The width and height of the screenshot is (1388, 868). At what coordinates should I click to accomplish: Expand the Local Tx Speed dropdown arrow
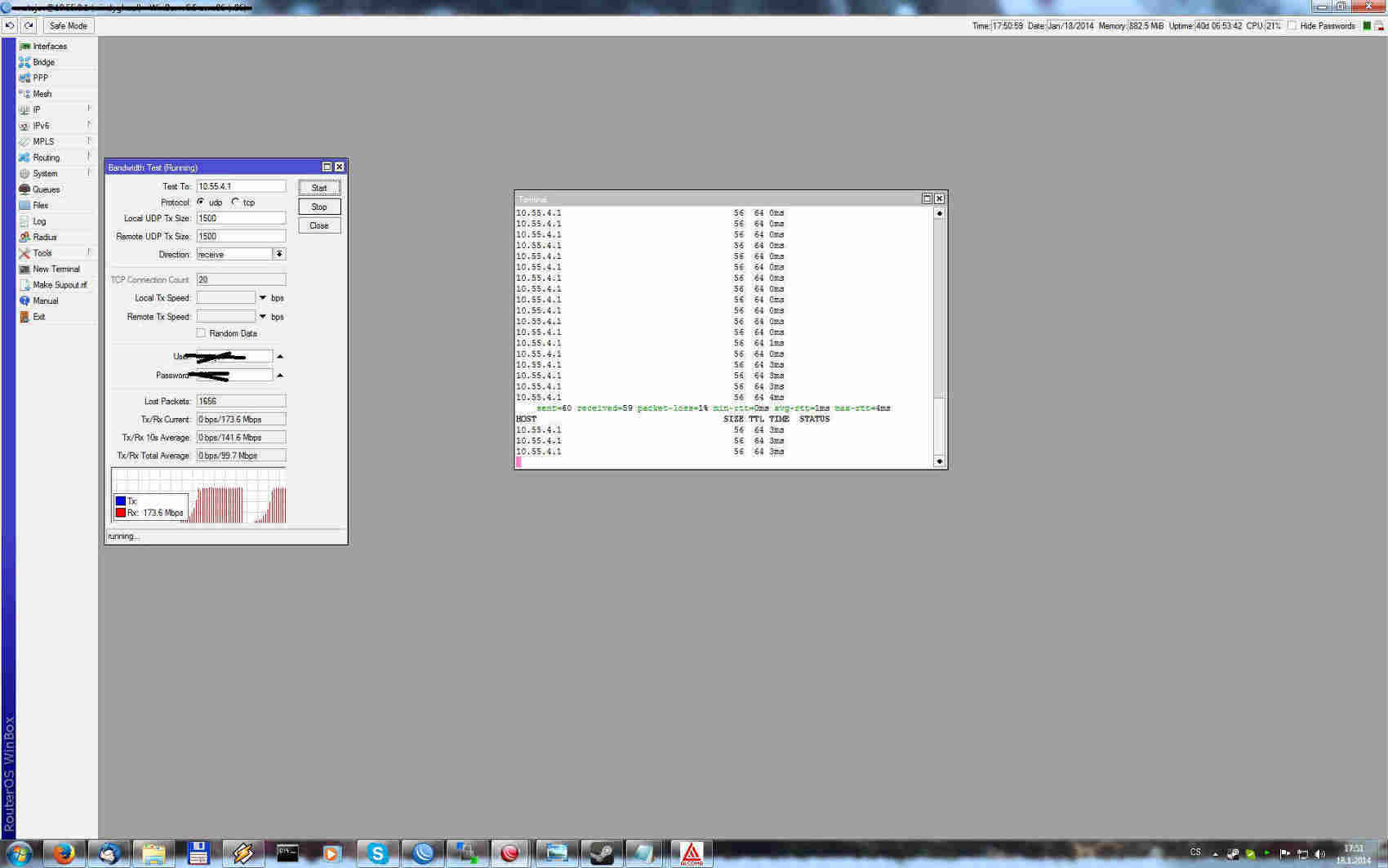tap(263, 298)
